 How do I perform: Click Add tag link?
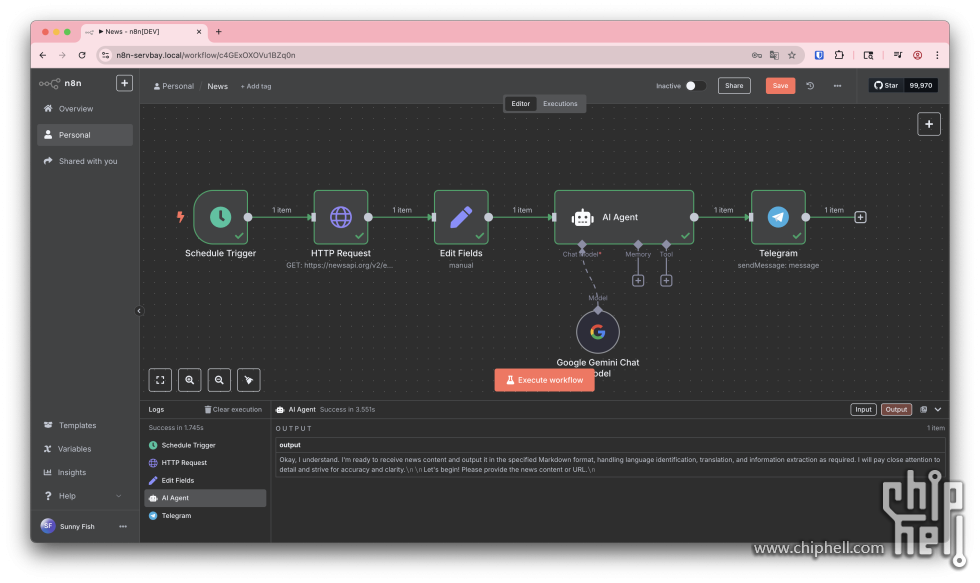(256, 86)
